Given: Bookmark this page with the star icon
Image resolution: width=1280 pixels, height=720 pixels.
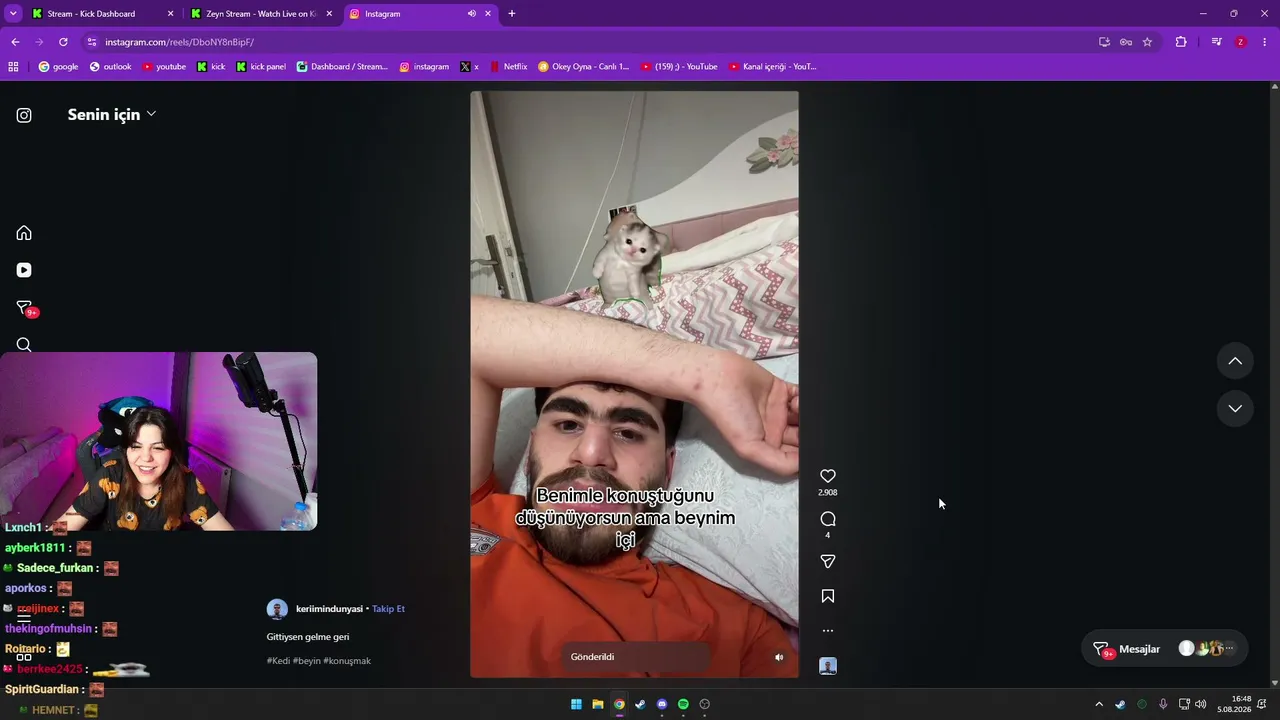Looking at the screenshot, I should [x=1147, y=42].
